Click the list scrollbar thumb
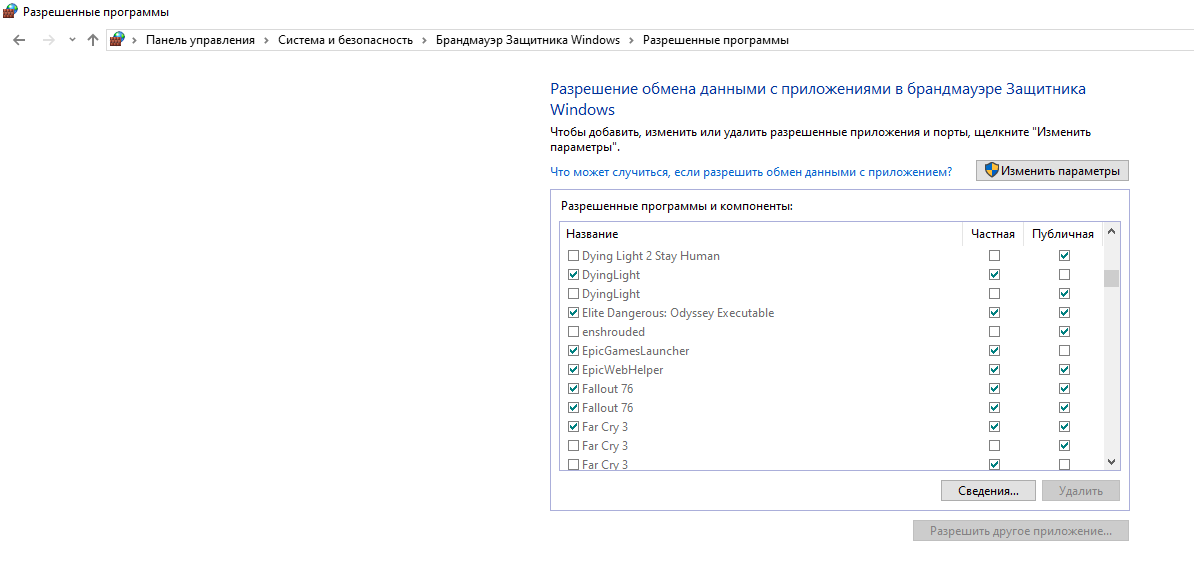Image resolution: width=1194 pixels, height=570 pixels. pos(1111,279)
